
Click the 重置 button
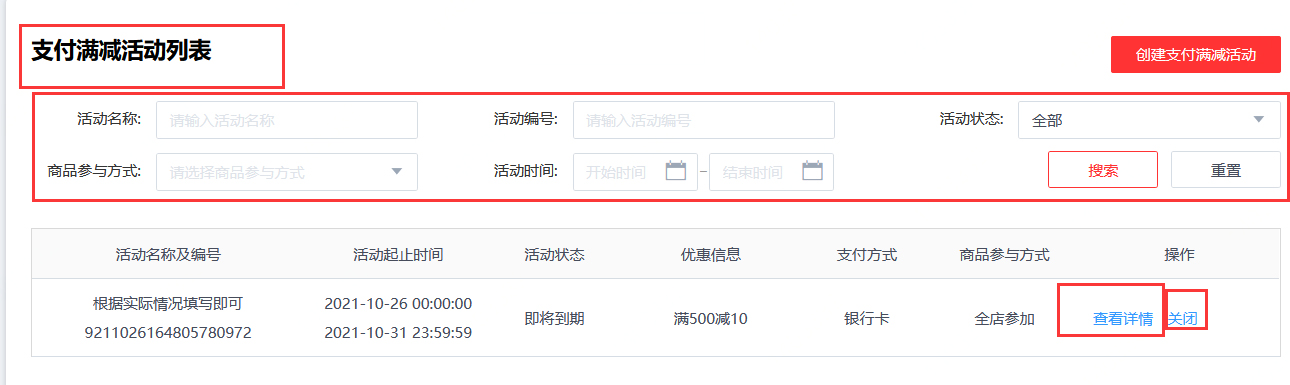pos(1226,170)
